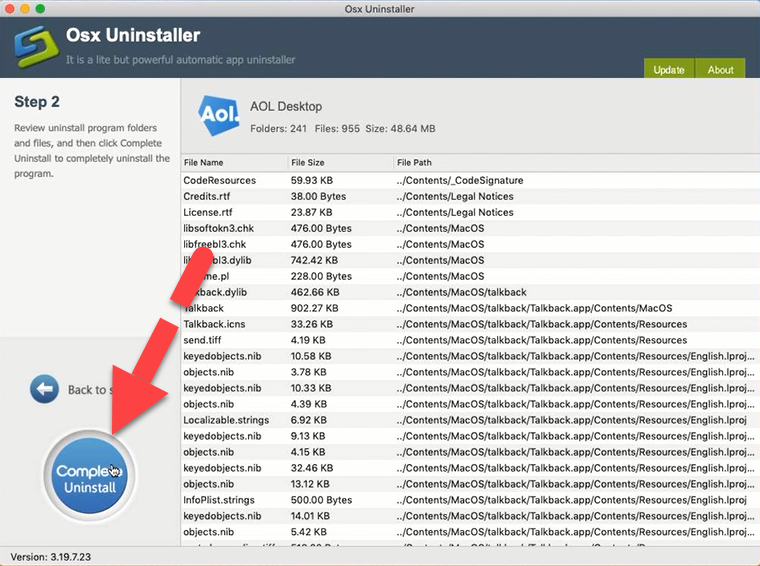Select the send.tiff file row
Screen dimensions: 760x566
(x=470, y=340)
